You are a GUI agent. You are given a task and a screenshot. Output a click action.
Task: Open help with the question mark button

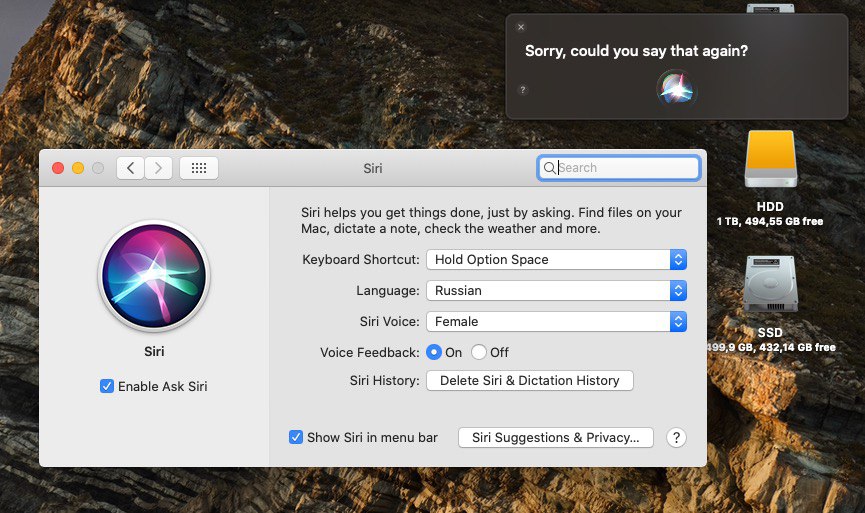pos(676,437)
